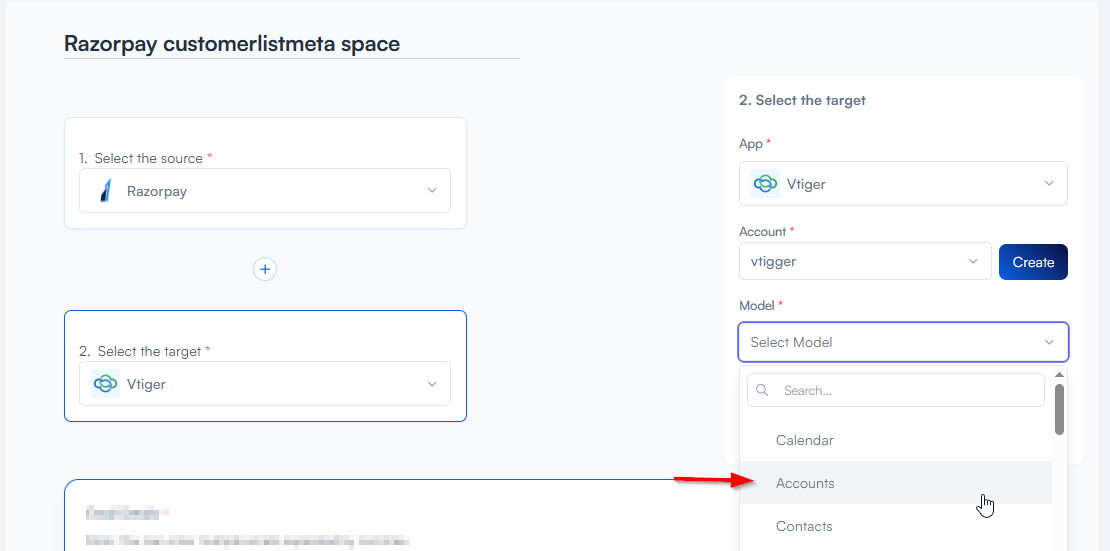
Task: Click the search magnifier icon in model list
Action: click(x=764, y=391)
